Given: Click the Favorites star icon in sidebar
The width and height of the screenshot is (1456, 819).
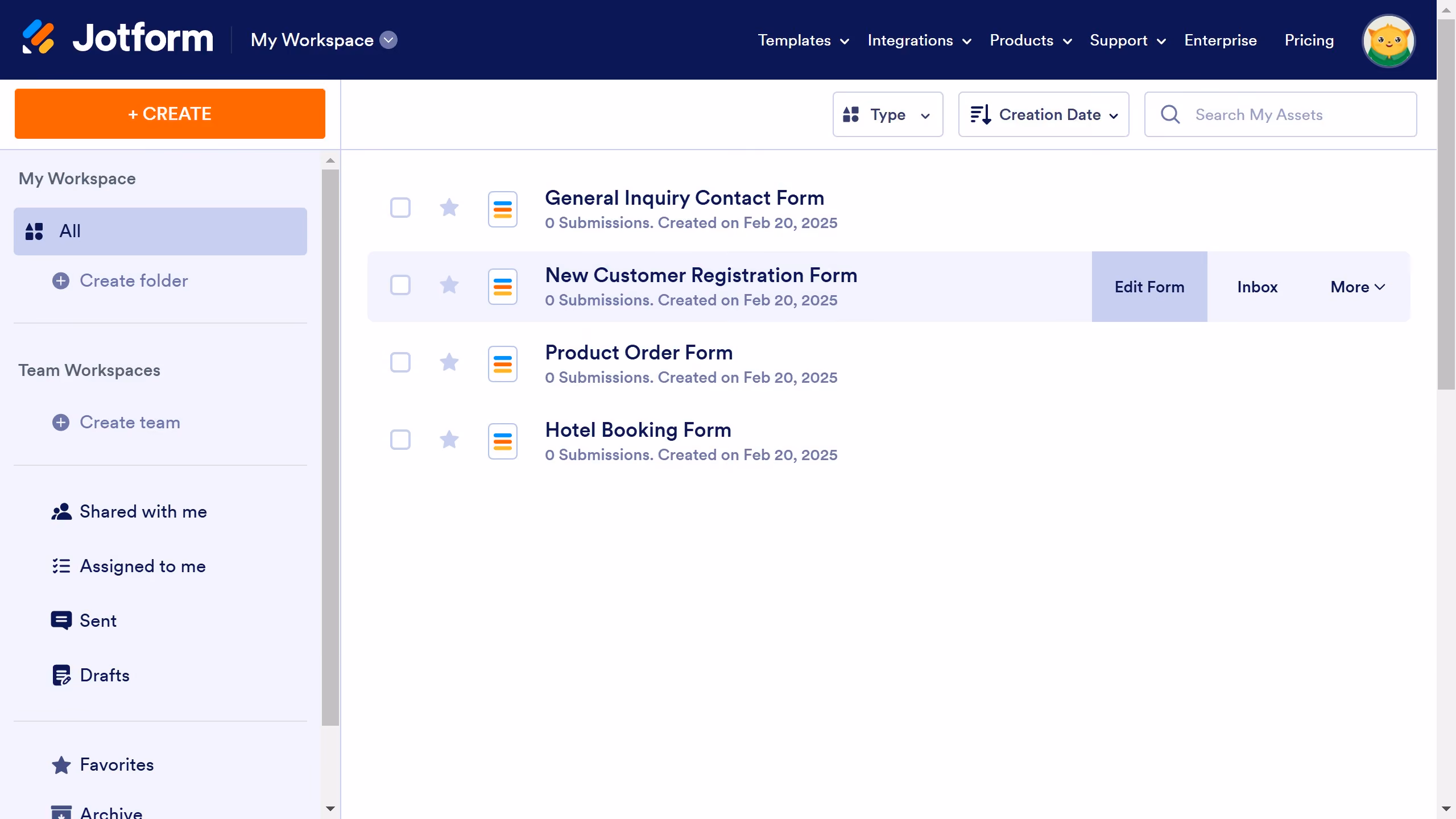Looking at the screenshot, I should click(x=61, y=765).
